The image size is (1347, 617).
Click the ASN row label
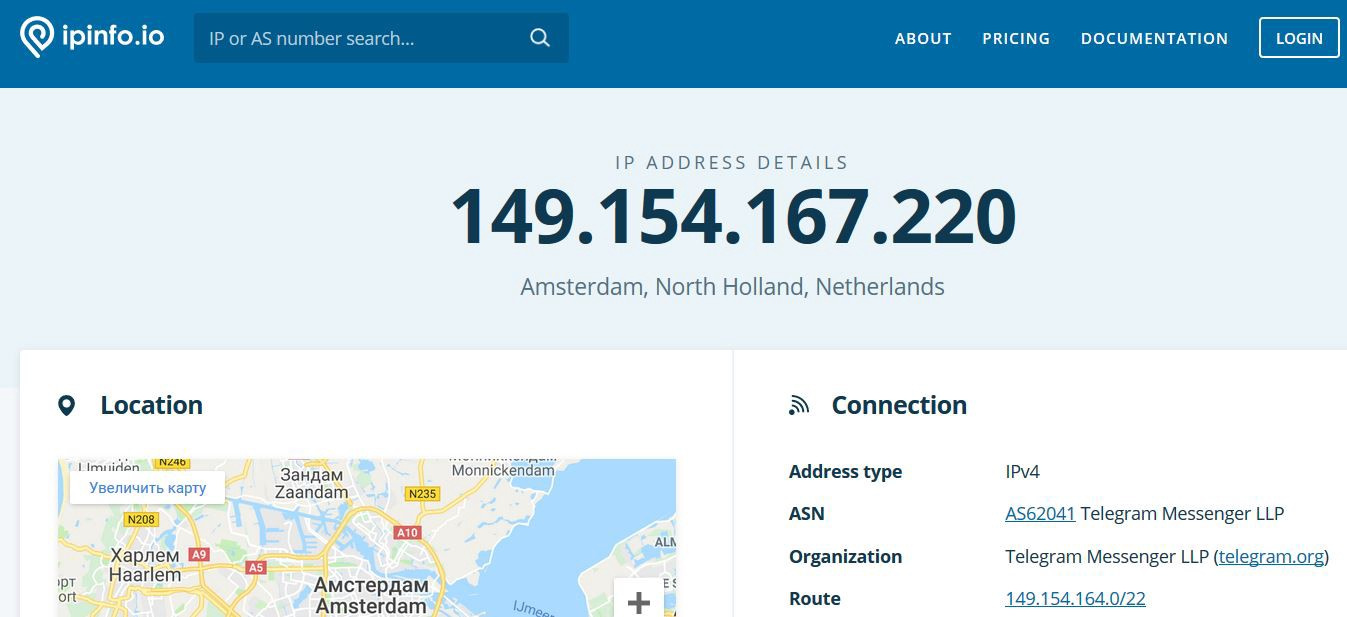[x=806, y=514]
